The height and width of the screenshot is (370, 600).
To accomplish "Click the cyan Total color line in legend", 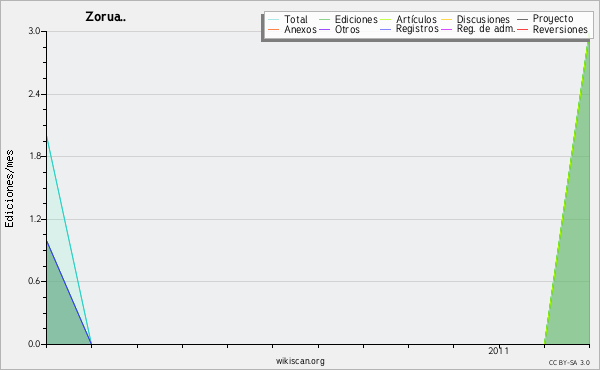I will tap(274, 20).
